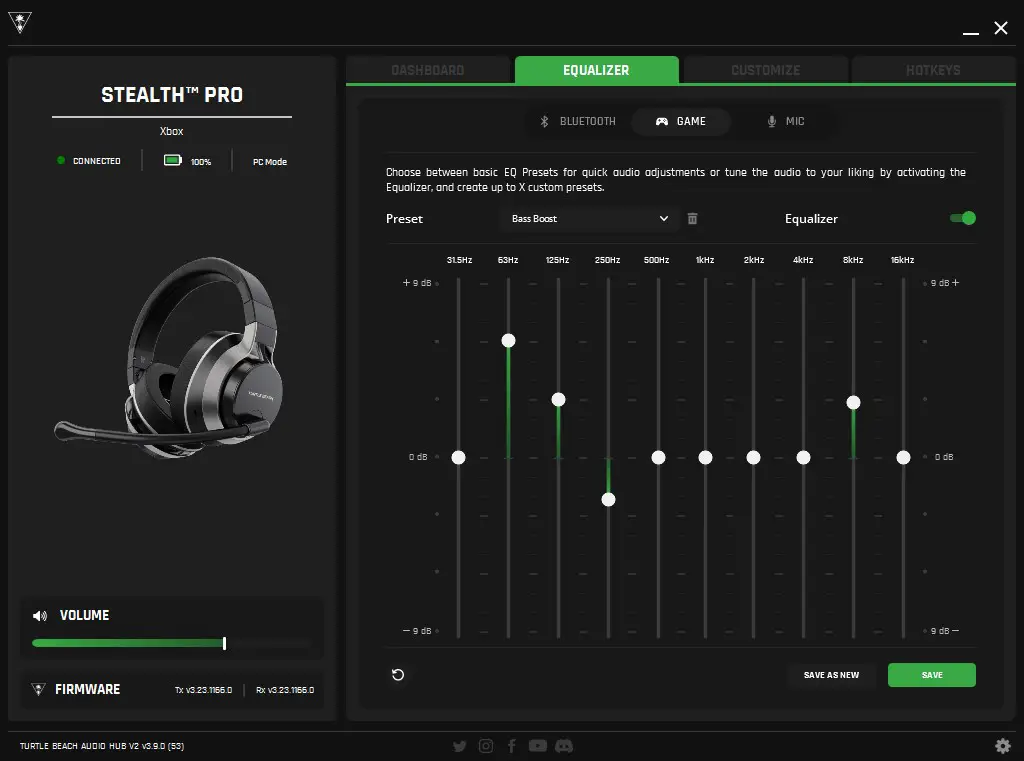
Task: Open the Discord link in the footer
Action: [x=564, y=746]
